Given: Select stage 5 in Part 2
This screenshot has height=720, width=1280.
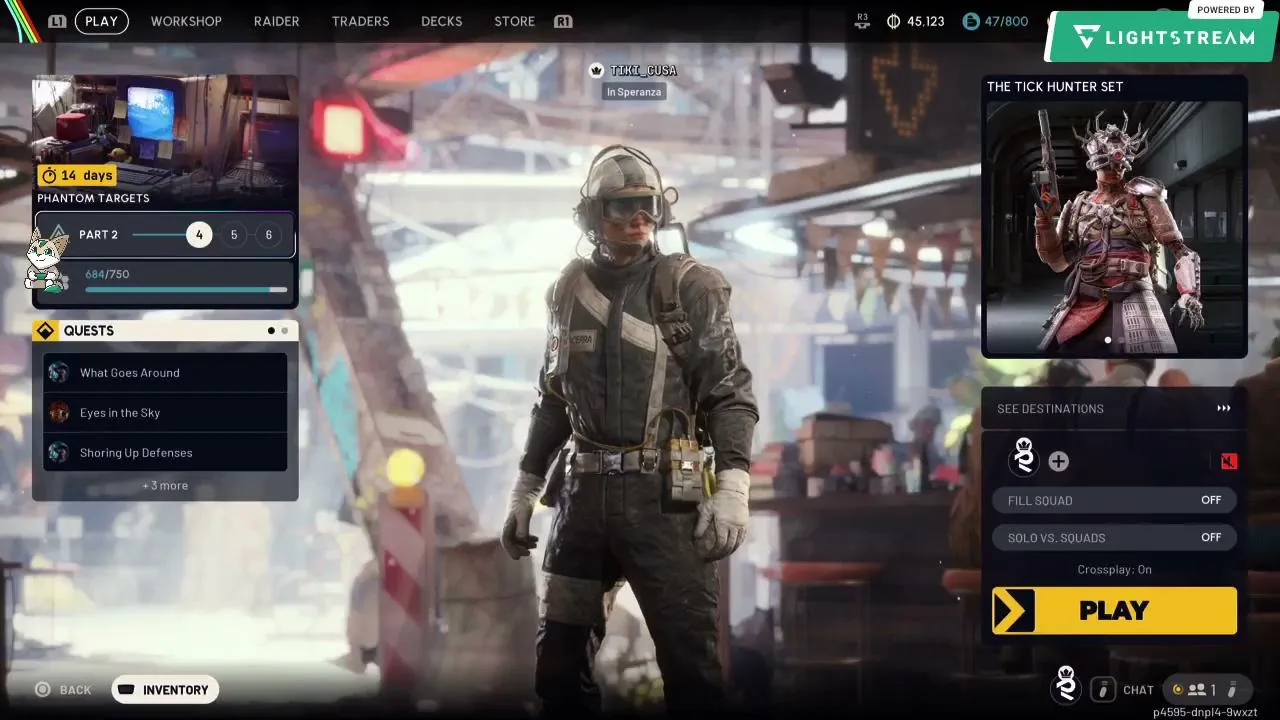Looking at the screenshot, I should (x=234, y=235).
